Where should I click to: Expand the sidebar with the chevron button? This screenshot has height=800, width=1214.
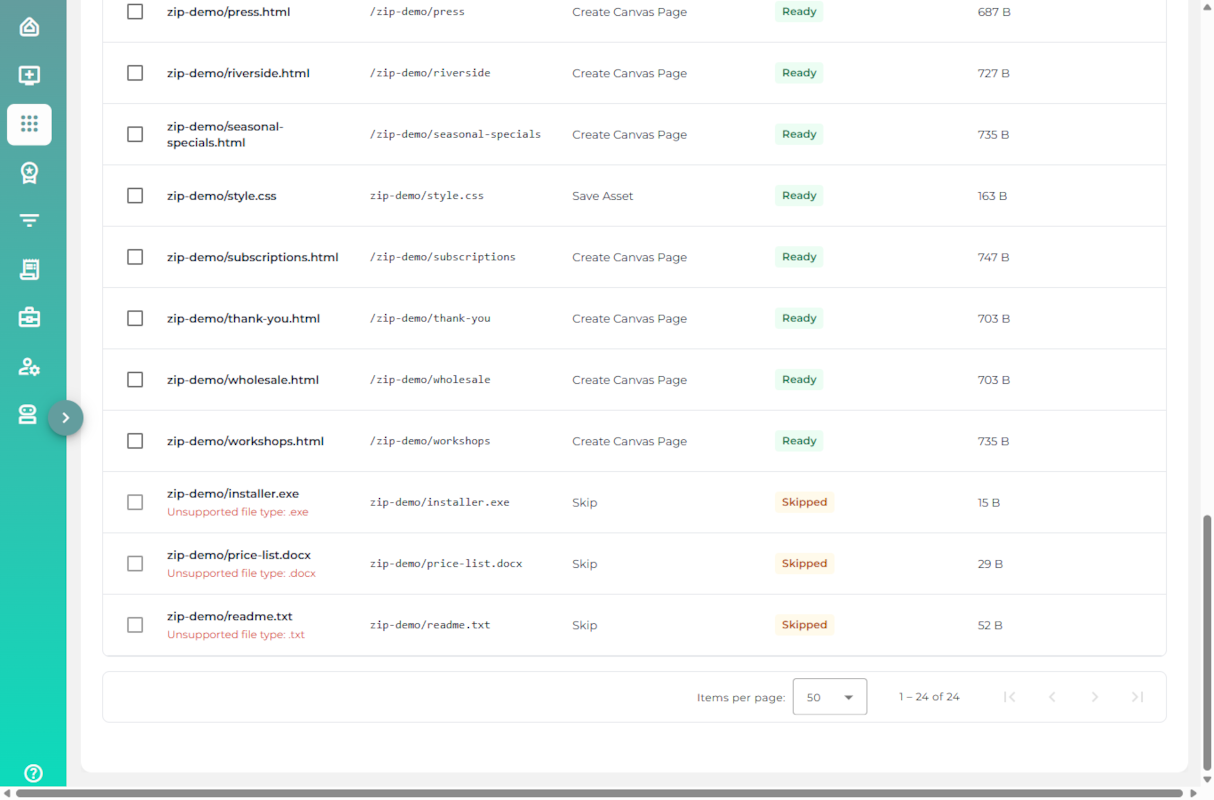65,418
